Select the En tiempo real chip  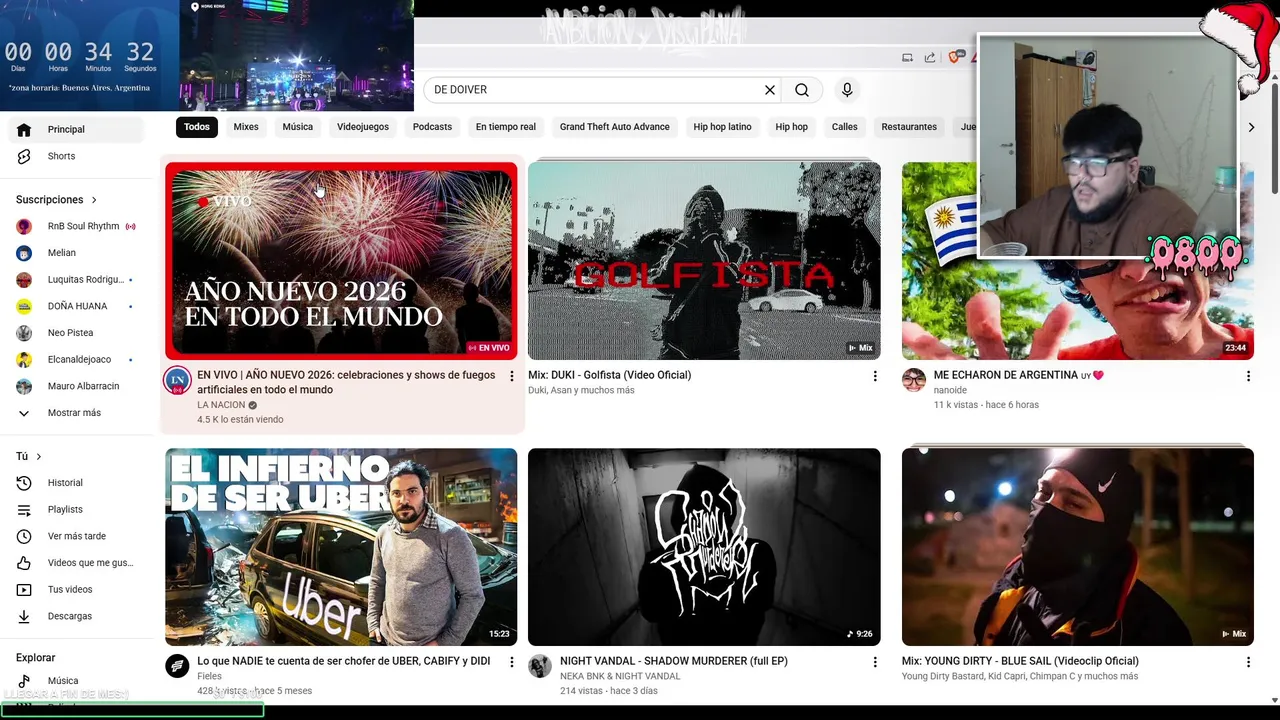506,127
